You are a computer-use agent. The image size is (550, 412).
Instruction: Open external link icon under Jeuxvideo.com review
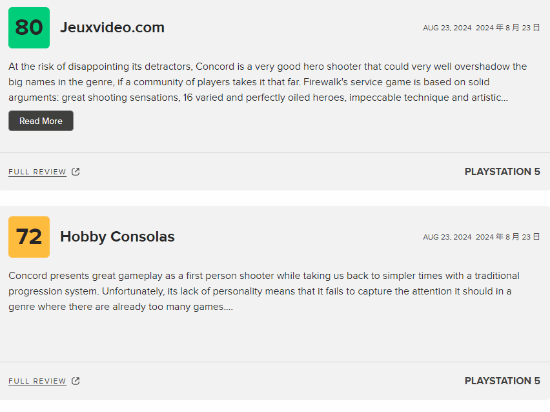(x=76, y=172)
